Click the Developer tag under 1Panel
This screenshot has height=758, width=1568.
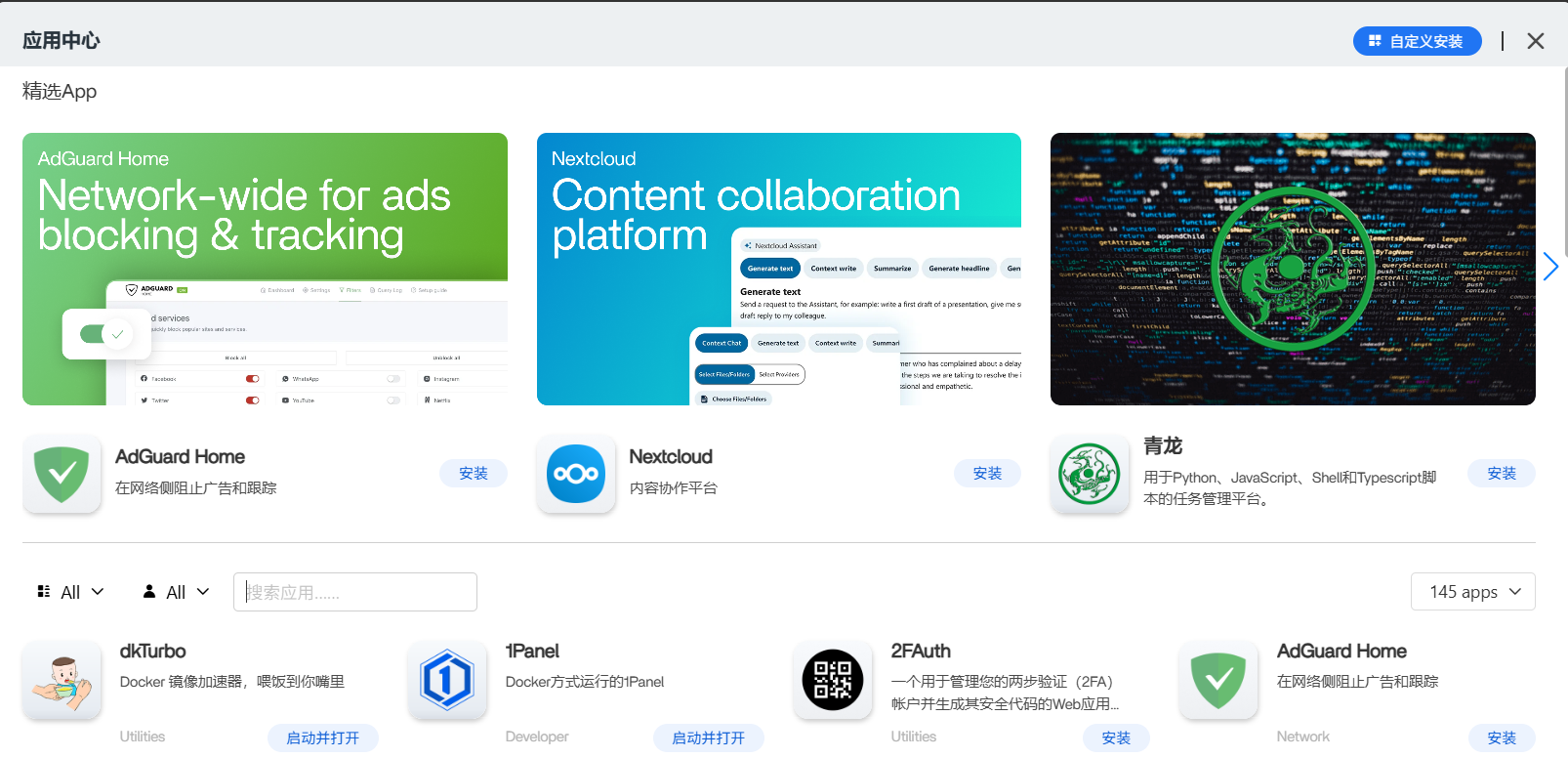pyautogui.click(x=537, y=737)
